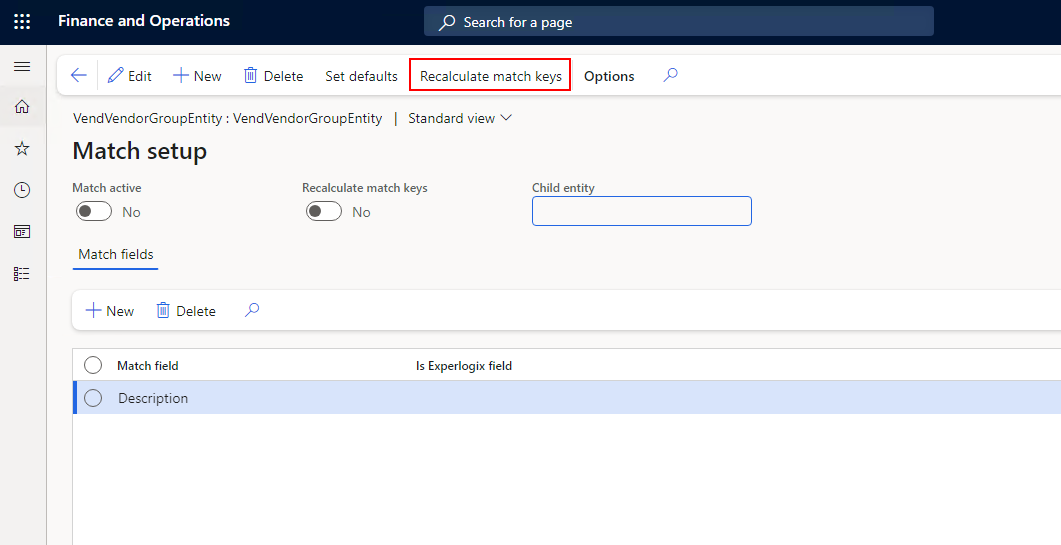The width and height of the screenshot is (1061, 545).
Task: Click the back arrow in action bar
Action: [x=78, y=75]
